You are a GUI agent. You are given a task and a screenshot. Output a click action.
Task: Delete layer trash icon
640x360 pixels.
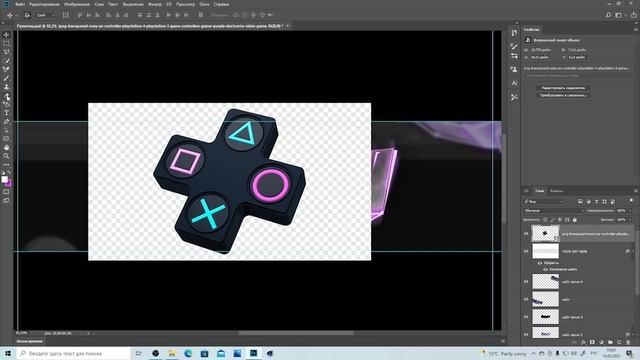pyautogui.click(x=628, y=342)
